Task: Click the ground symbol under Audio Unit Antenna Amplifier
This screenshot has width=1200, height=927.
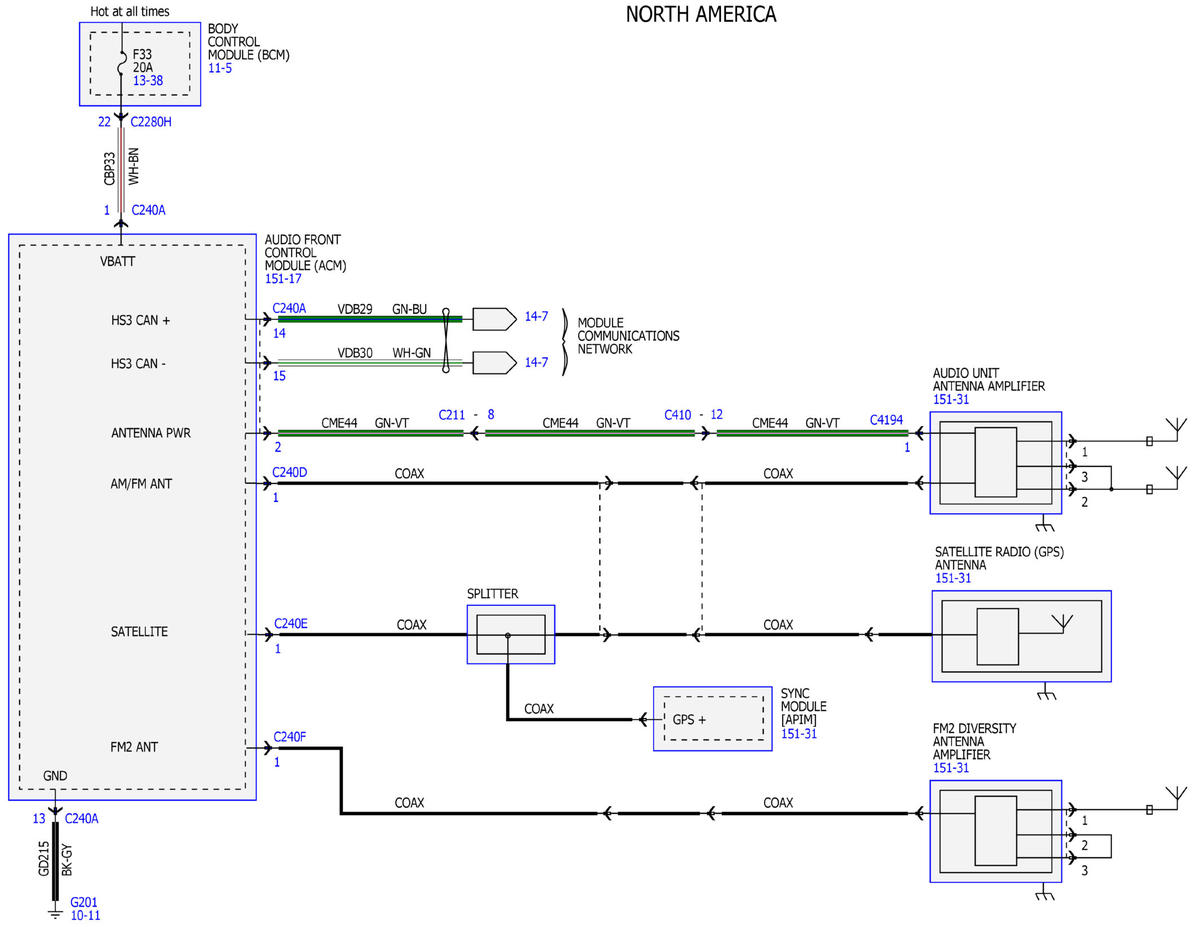Action: 1045,525
